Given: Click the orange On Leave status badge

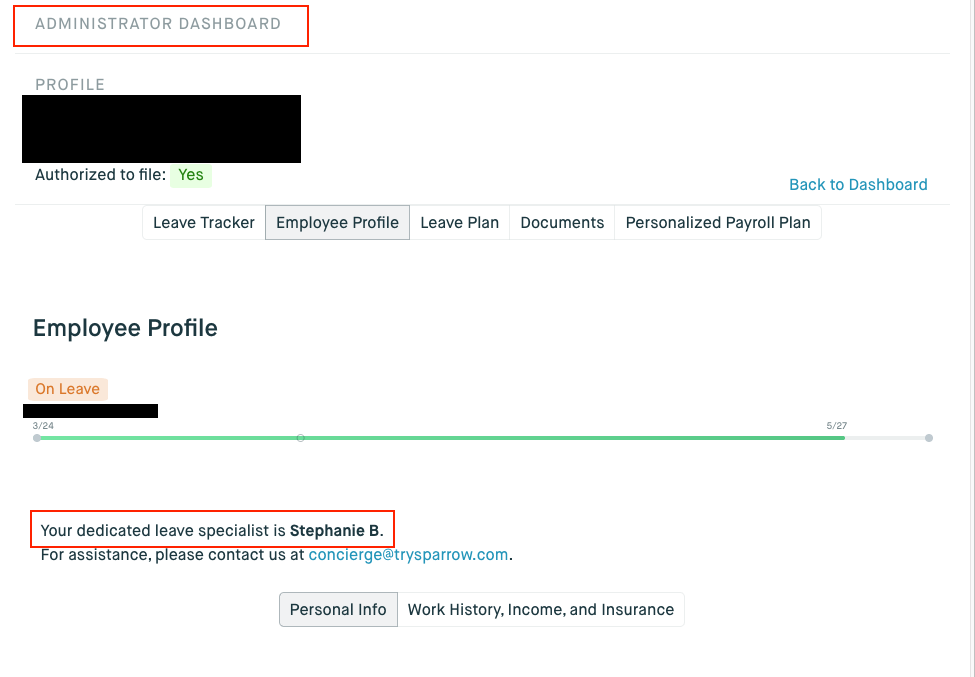Looking at the screenshot, I should [x=68, y=389].
